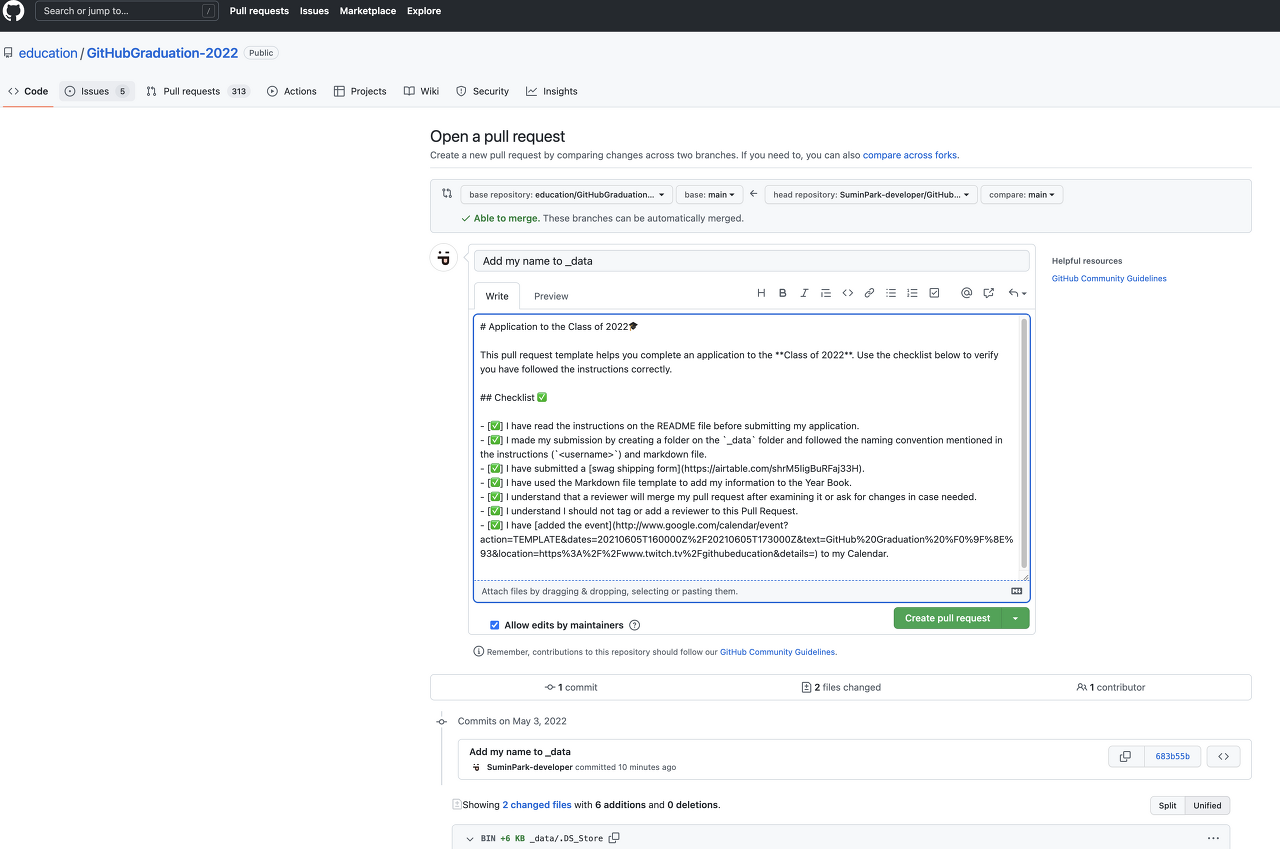
Task: Click the compare branches switch icon
Action: click(447, 194)
